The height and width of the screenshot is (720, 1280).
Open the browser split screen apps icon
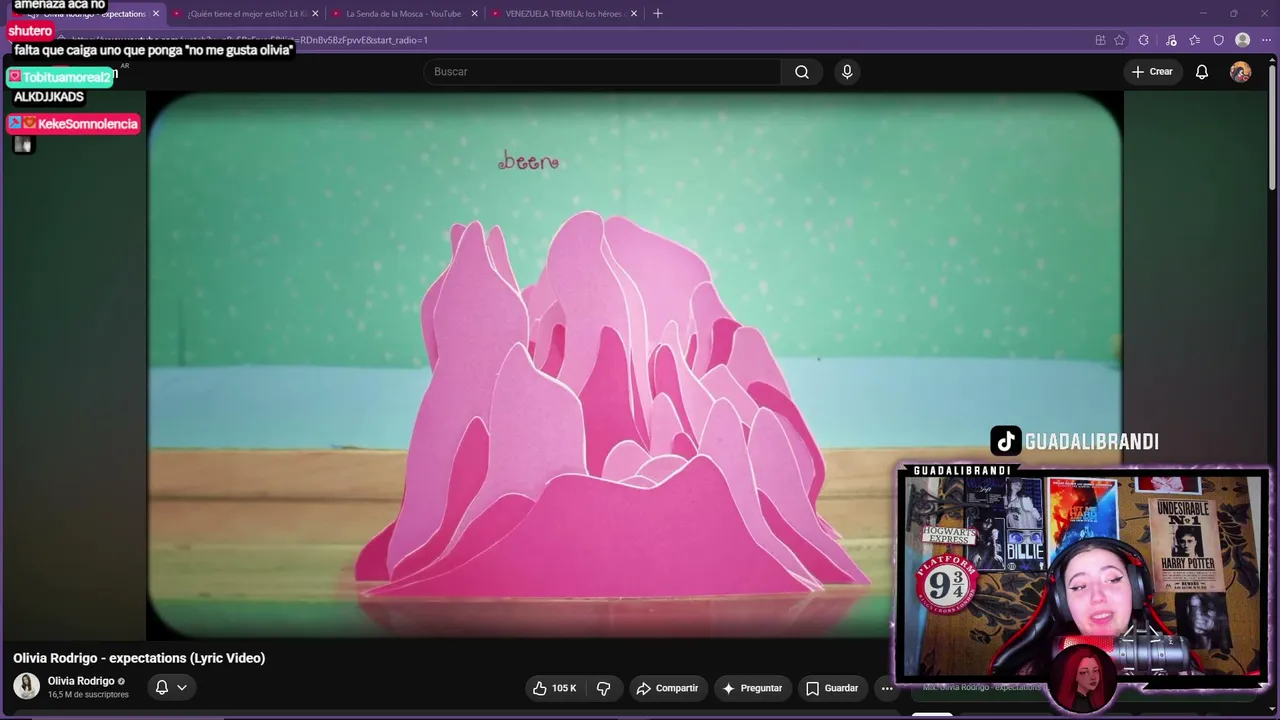pos(1100,40)
